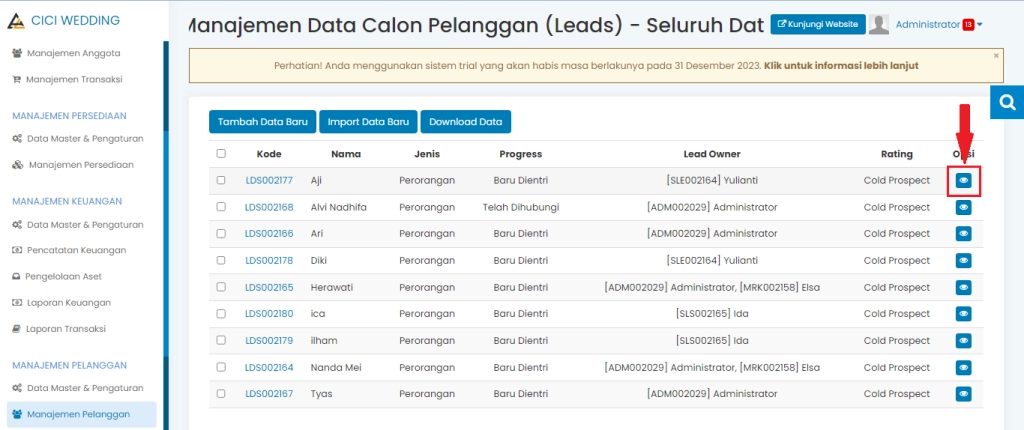Open Pencatatan Keuangan menu item

[x=69, y=250]
